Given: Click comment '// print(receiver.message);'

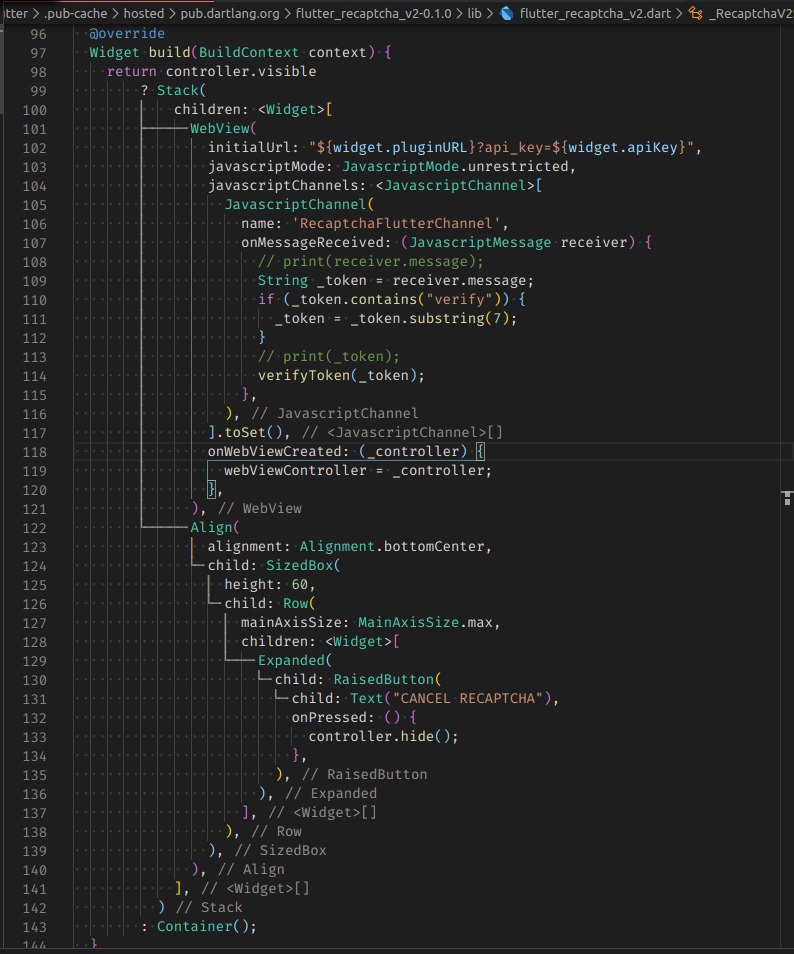Looking at the screenshot, I should (x=371, y=261).
